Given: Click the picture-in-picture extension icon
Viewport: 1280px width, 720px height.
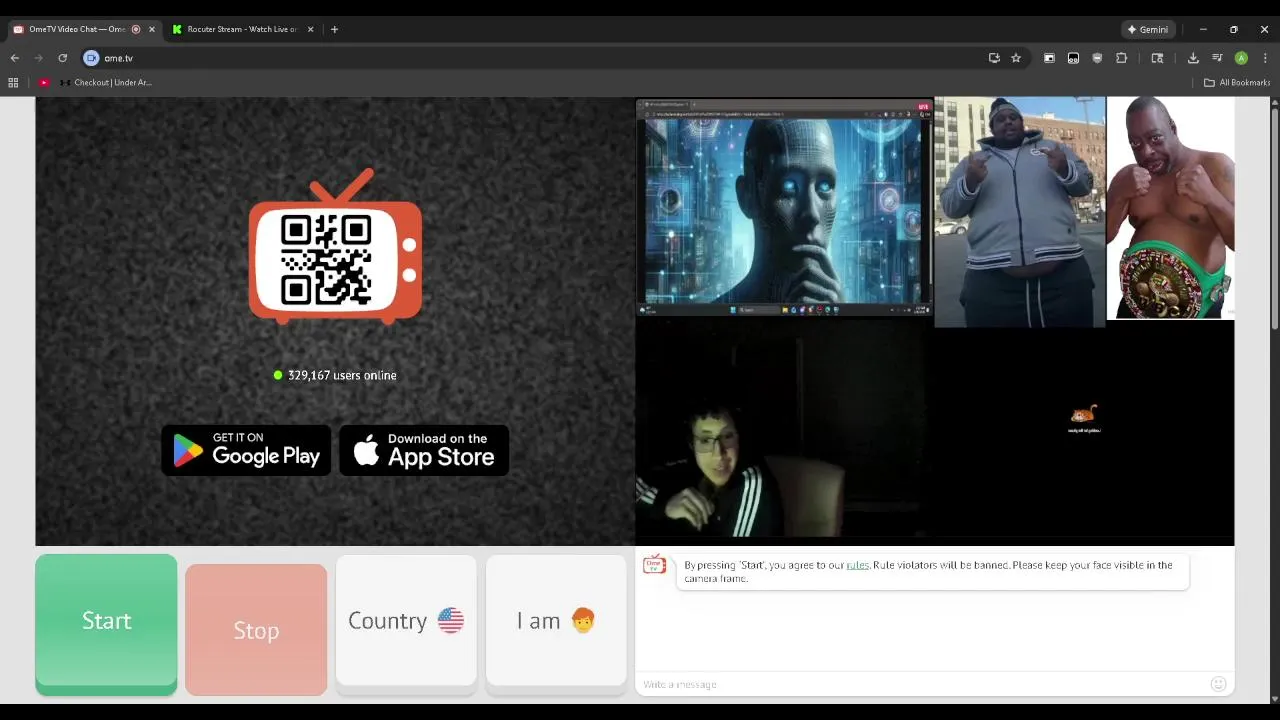Looking at the screenshot, I should pyautogui.click(x=1049, y=58).
